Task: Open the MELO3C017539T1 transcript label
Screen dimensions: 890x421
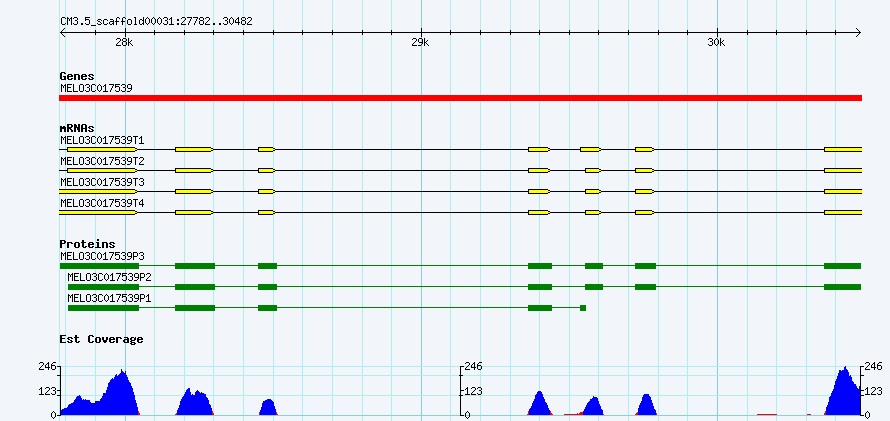Action: tap(102, 140)
